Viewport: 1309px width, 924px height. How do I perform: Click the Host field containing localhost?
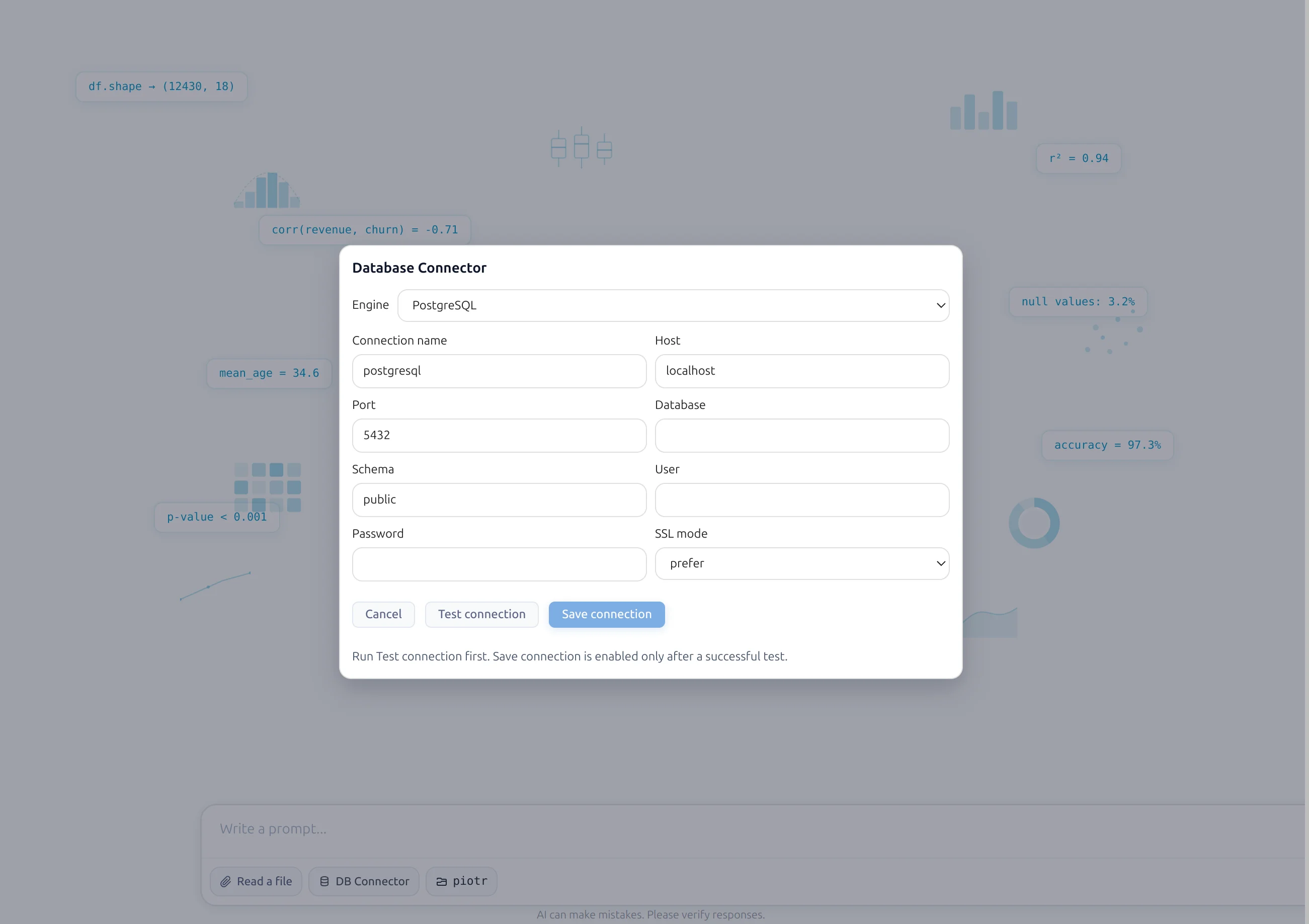pos(801,371)
